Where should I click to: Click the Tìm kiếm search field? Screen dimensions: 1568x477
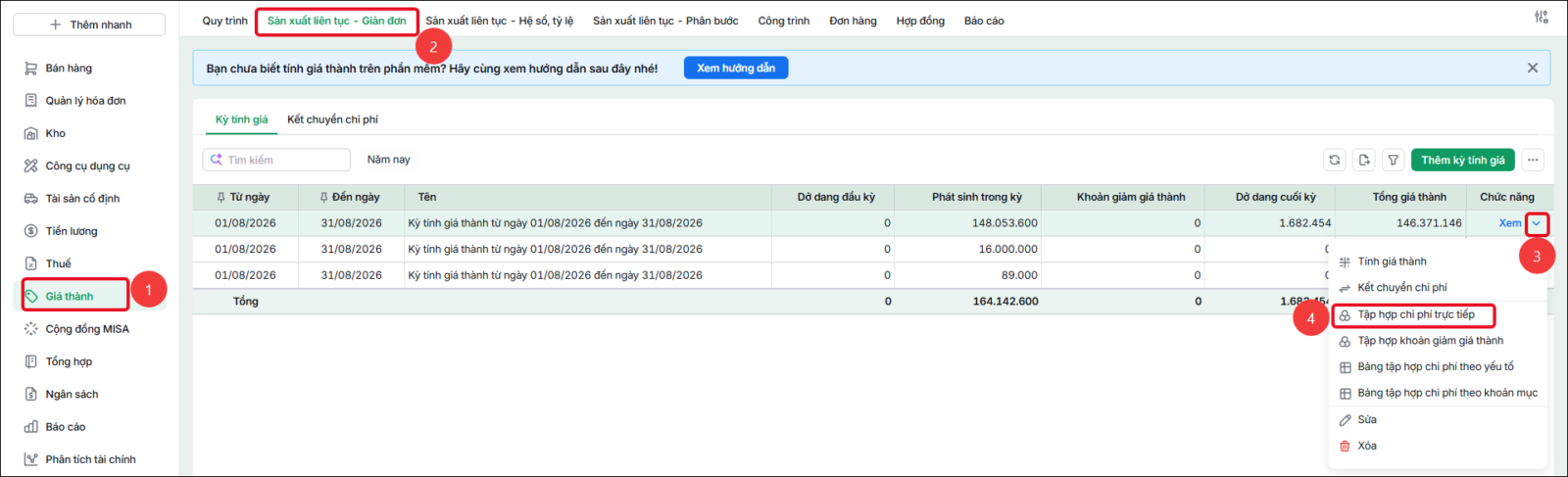pos(276,160)
